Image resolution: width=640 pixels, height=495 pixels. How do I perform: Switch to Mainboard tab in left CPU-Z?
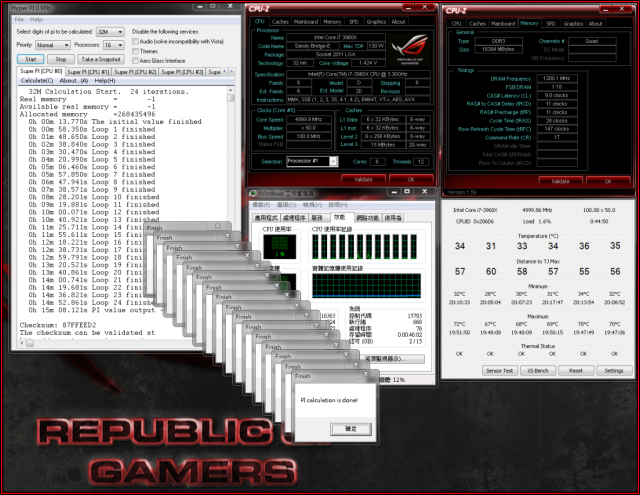tap(306, 22)
